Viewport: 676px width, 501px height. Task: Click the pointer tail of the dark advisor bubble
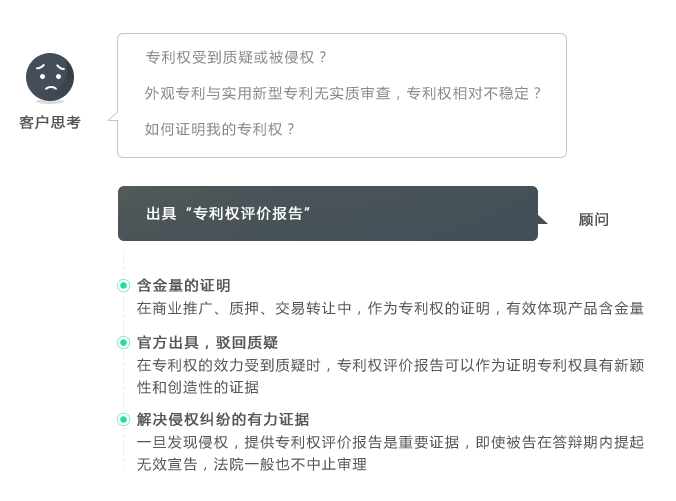[x=542, y=219]
